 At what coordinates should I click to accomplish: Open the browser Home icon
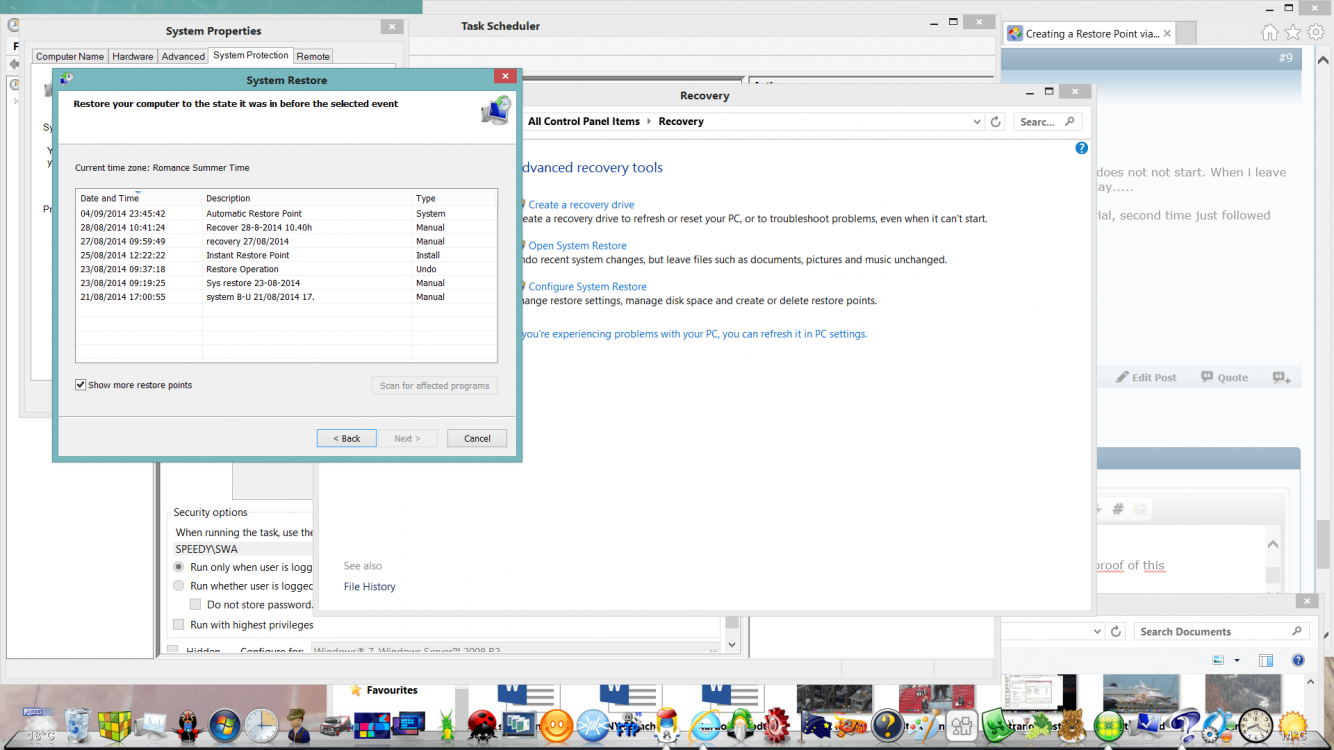click(x=1269, y=33)
